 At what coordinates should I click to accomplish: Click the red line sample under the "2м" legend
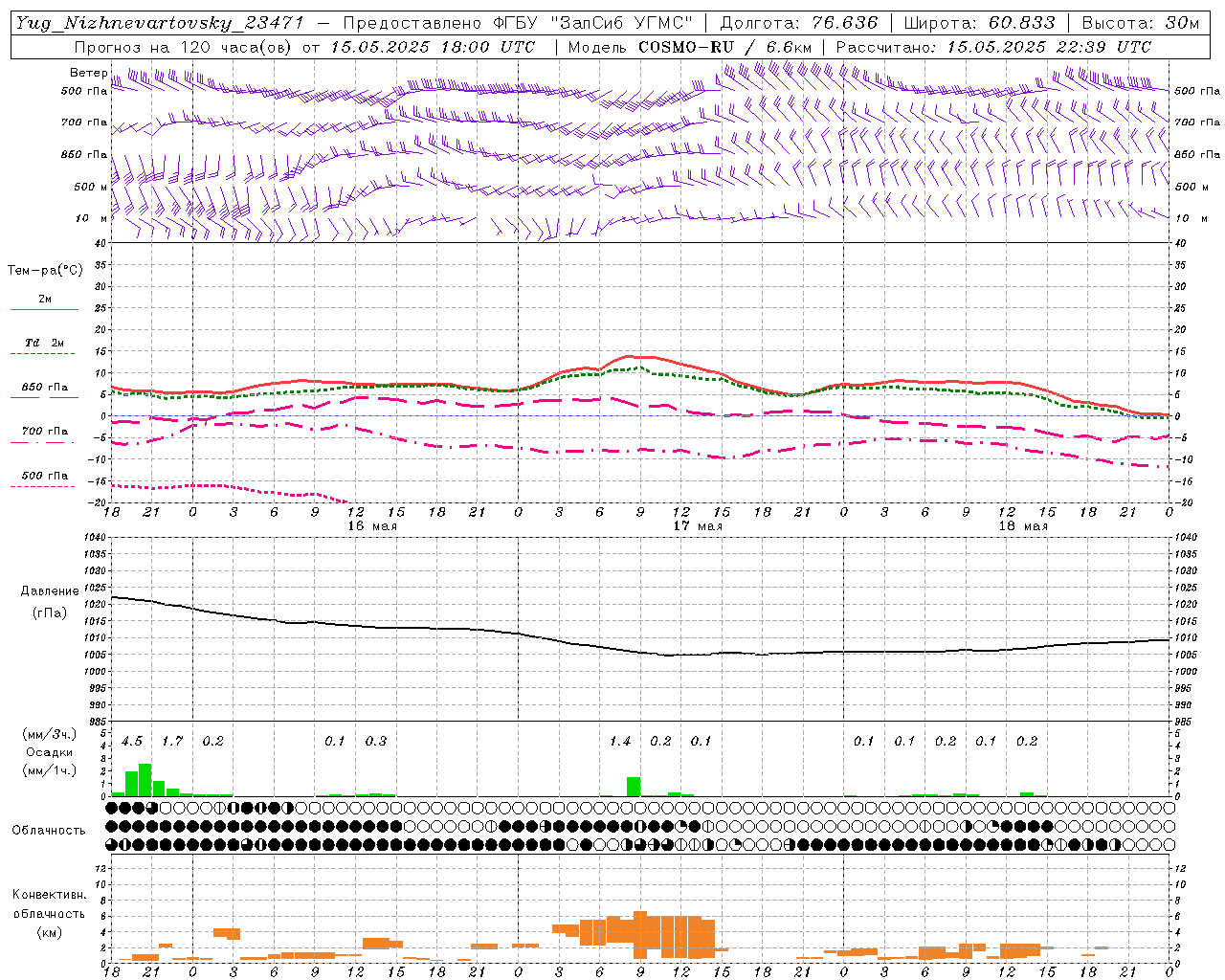[x=44, y=309]
